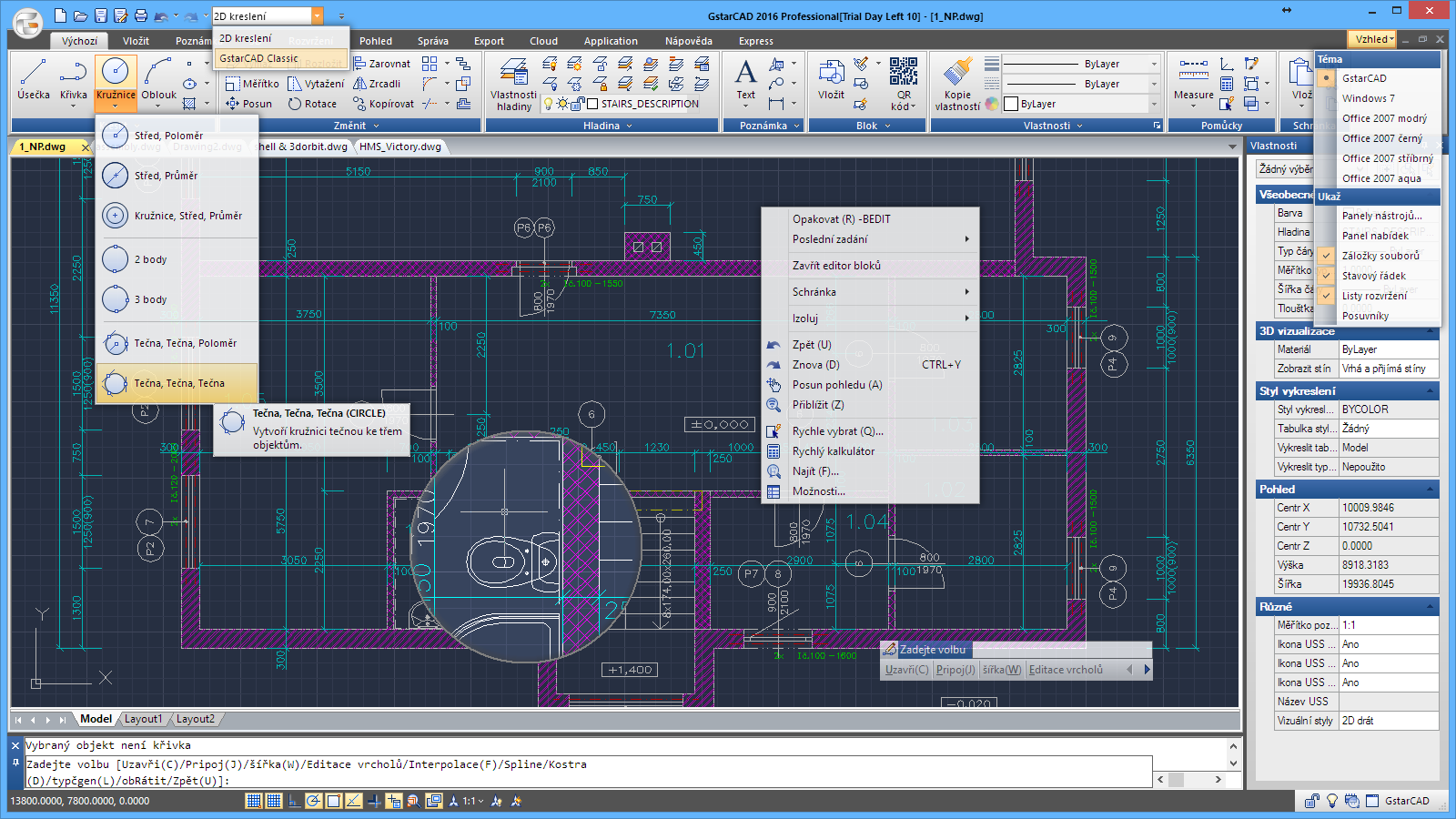The width and height of the screenshot is (1456, 819).
Task: Toggle grid display in status bar
Action: (x=274, y=801)
